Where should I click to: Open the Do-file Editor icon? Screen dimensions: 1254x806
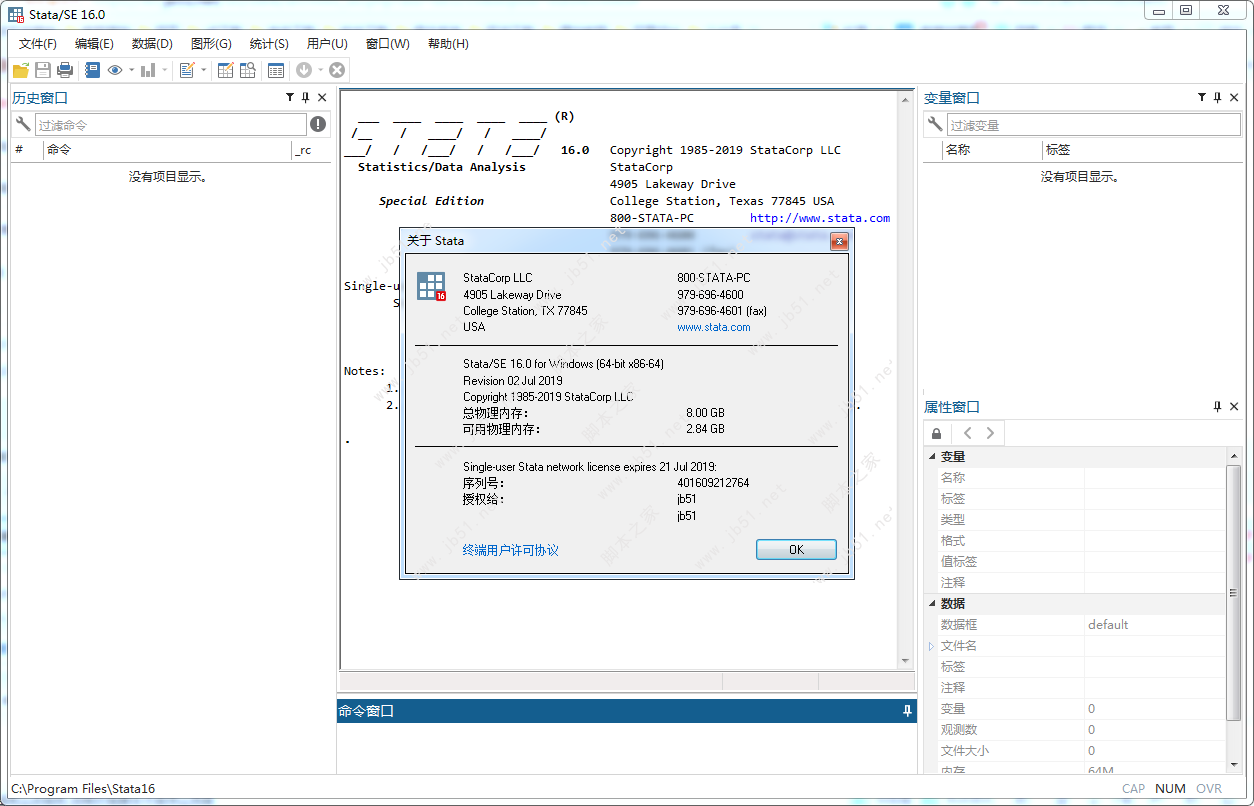click(187, 70)
